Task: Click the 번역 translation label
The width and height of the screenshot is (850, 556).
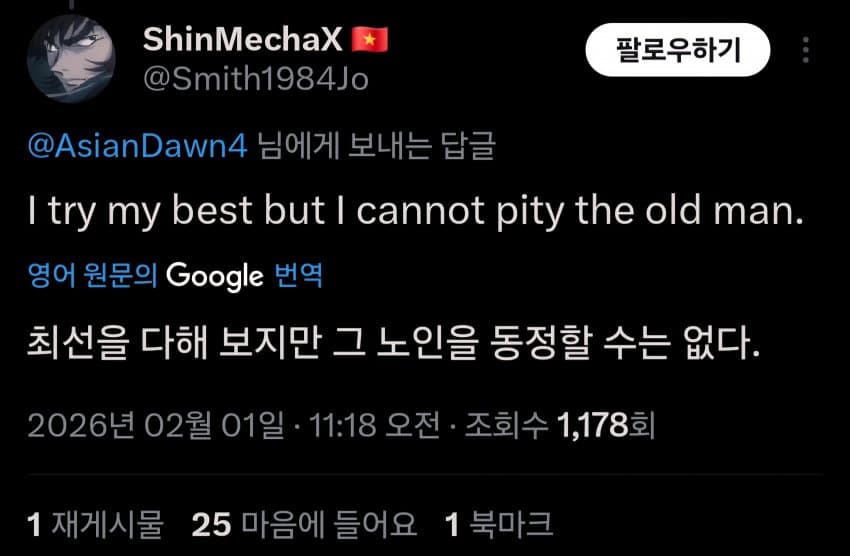Action: pyautogui.click(x=299, y=275)
